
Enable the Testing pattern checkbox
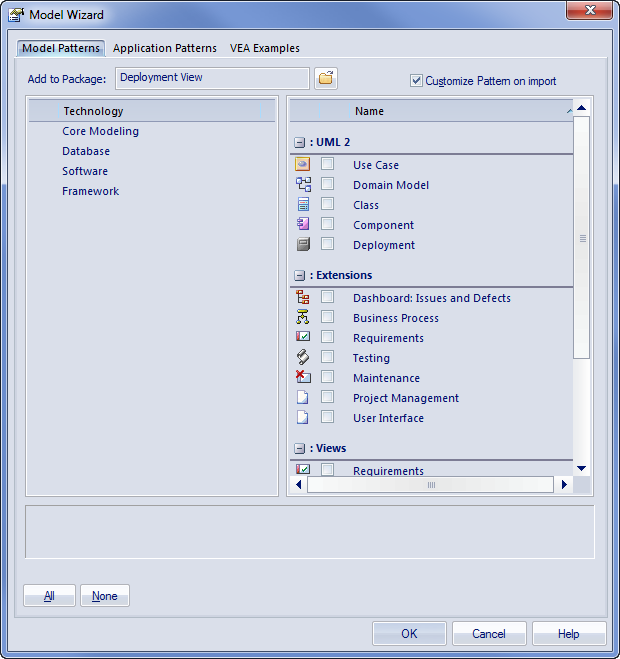(328, 358)
